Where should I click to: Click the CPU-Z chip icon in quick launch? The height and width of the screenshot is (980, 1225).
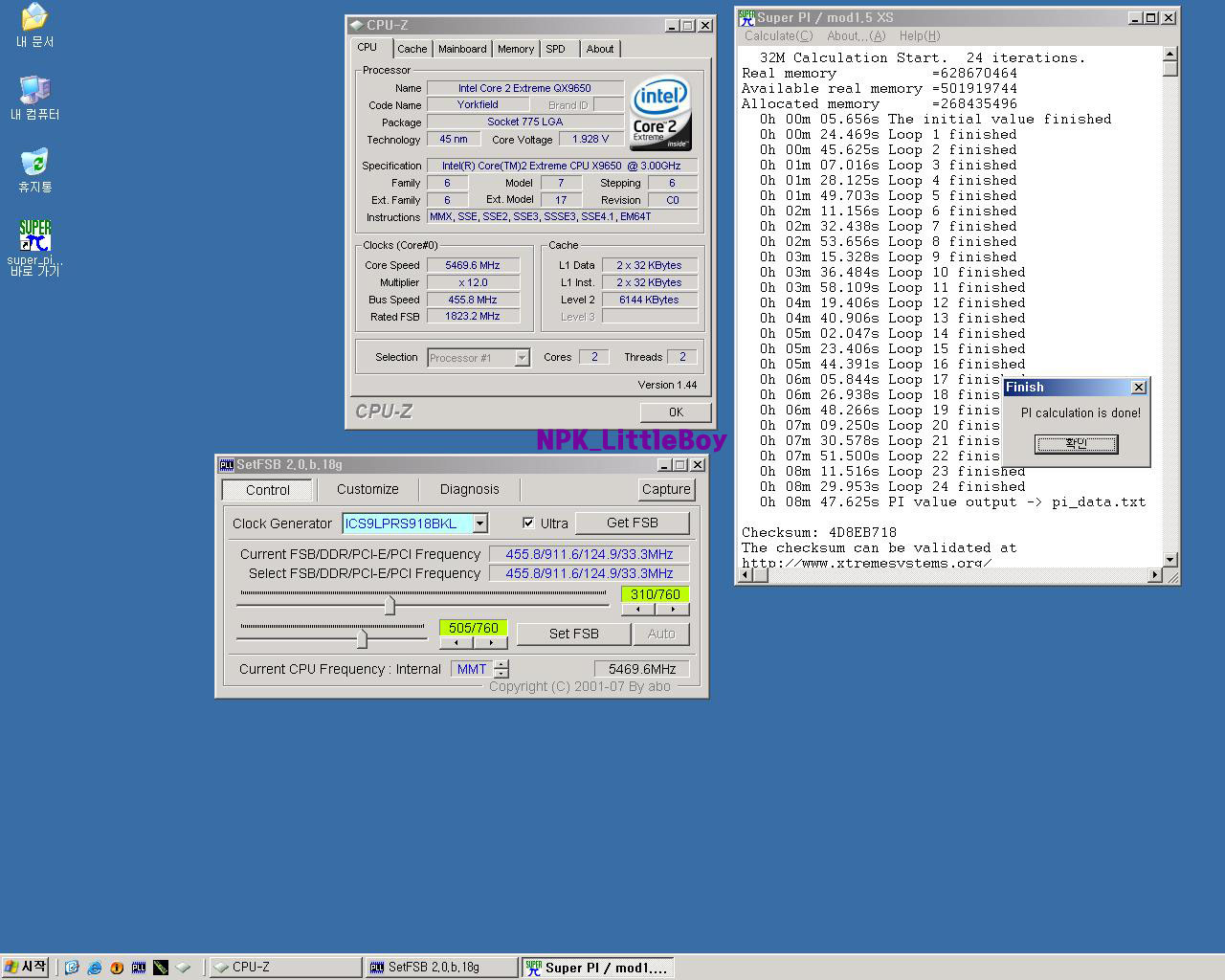[x=183, y=968]
